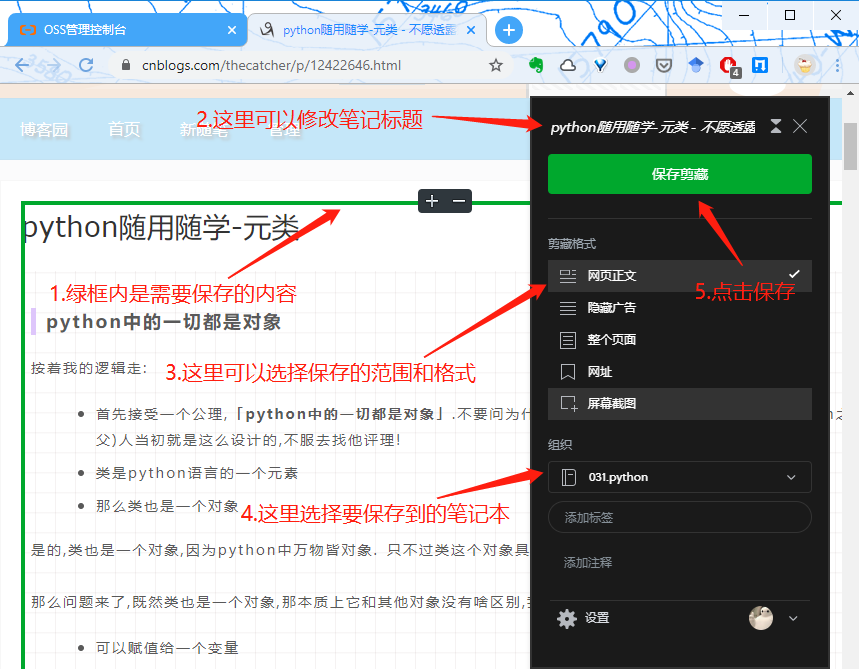
Task: Click the article title python随用随学-元类
Action: tap(161, 227)
